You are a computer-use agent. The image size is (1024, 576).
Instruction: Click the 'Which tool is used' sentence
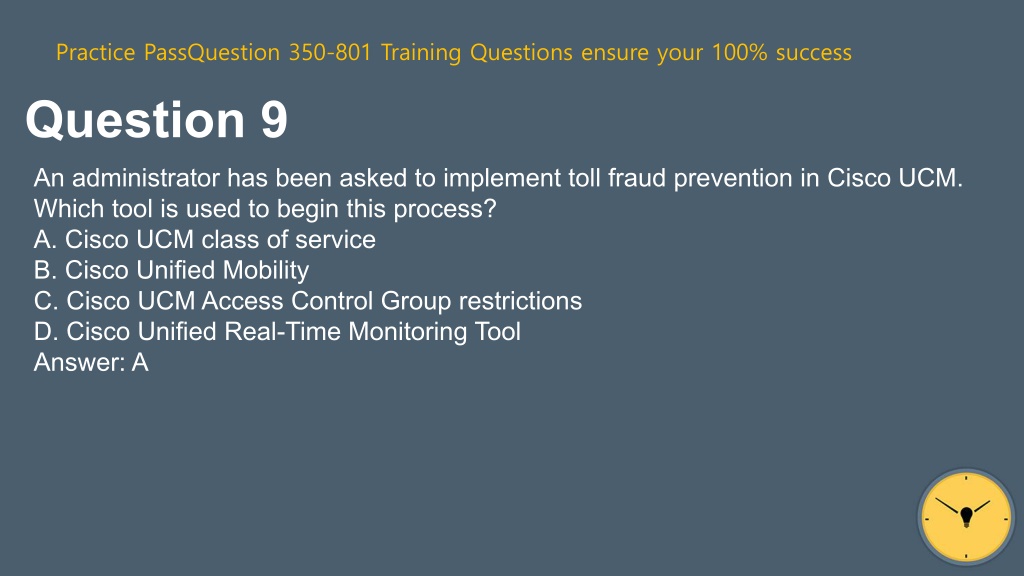coord(264,209)
